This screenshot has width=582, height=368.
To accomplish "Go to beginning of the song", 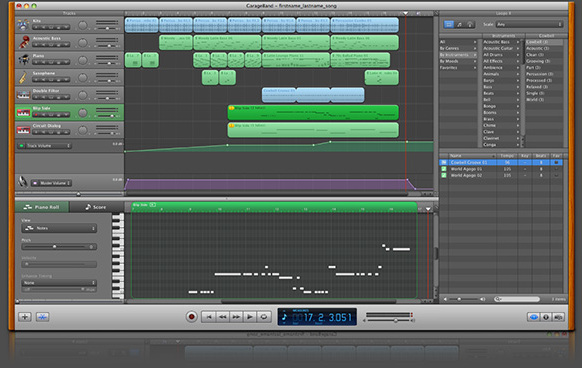I will (x=209, y=317).
